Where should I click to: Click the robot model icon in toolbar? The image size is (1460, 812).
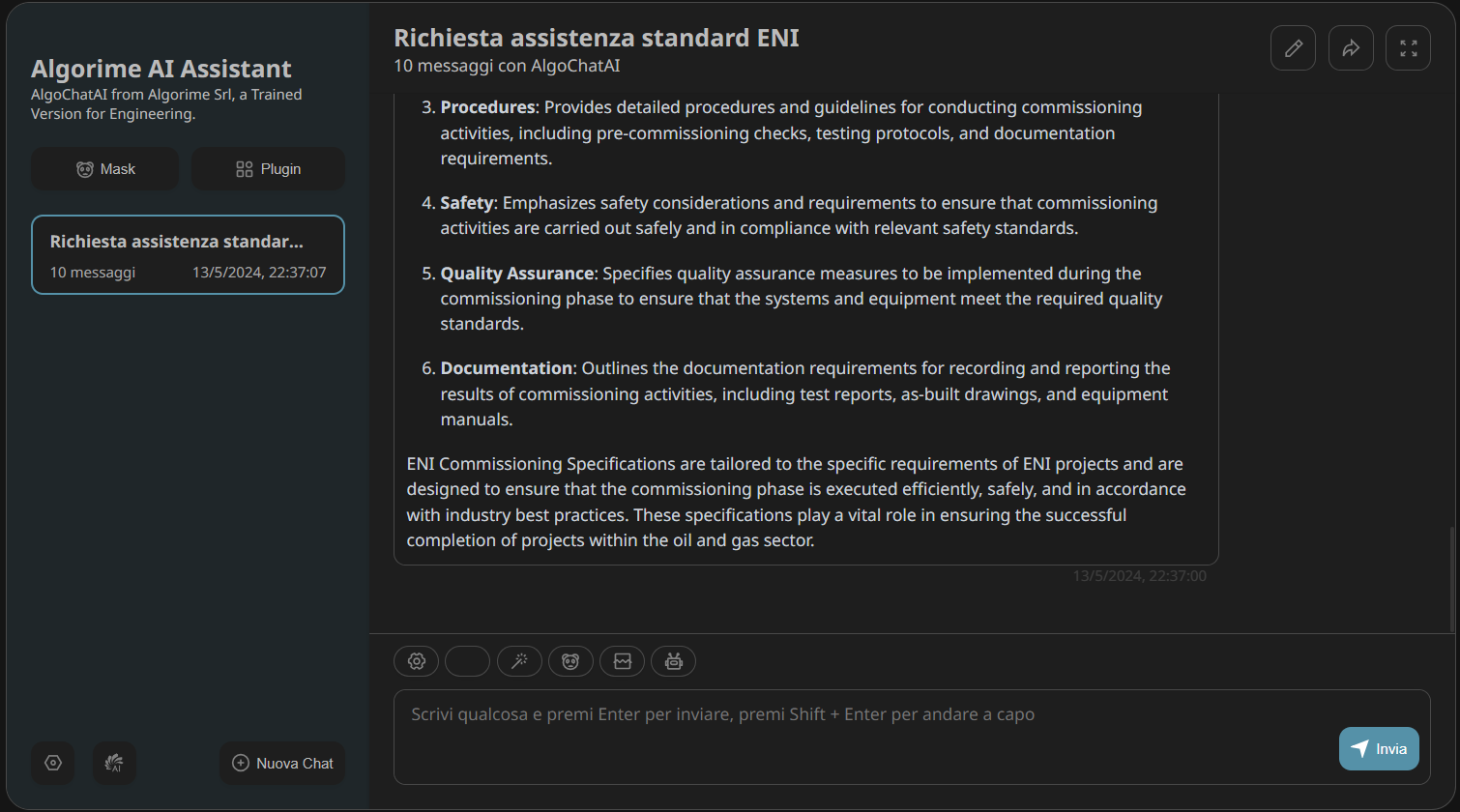(673, 661)
